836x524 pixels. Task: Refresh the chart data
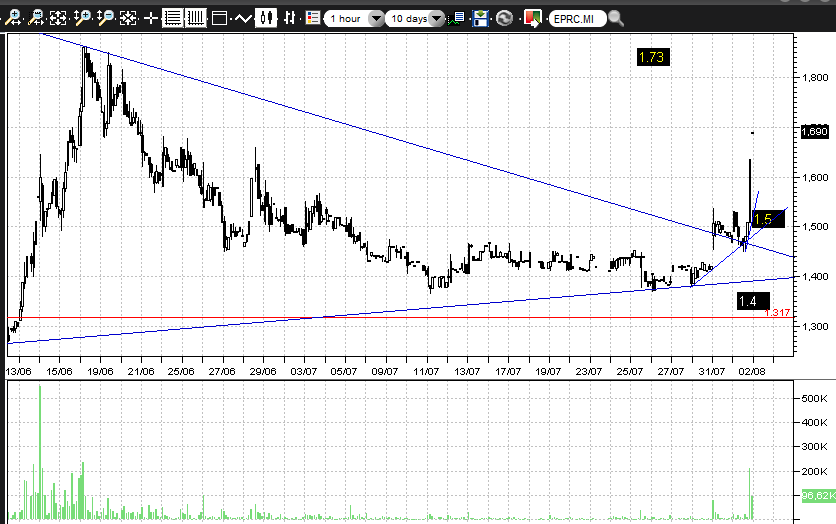coord(504,18)
